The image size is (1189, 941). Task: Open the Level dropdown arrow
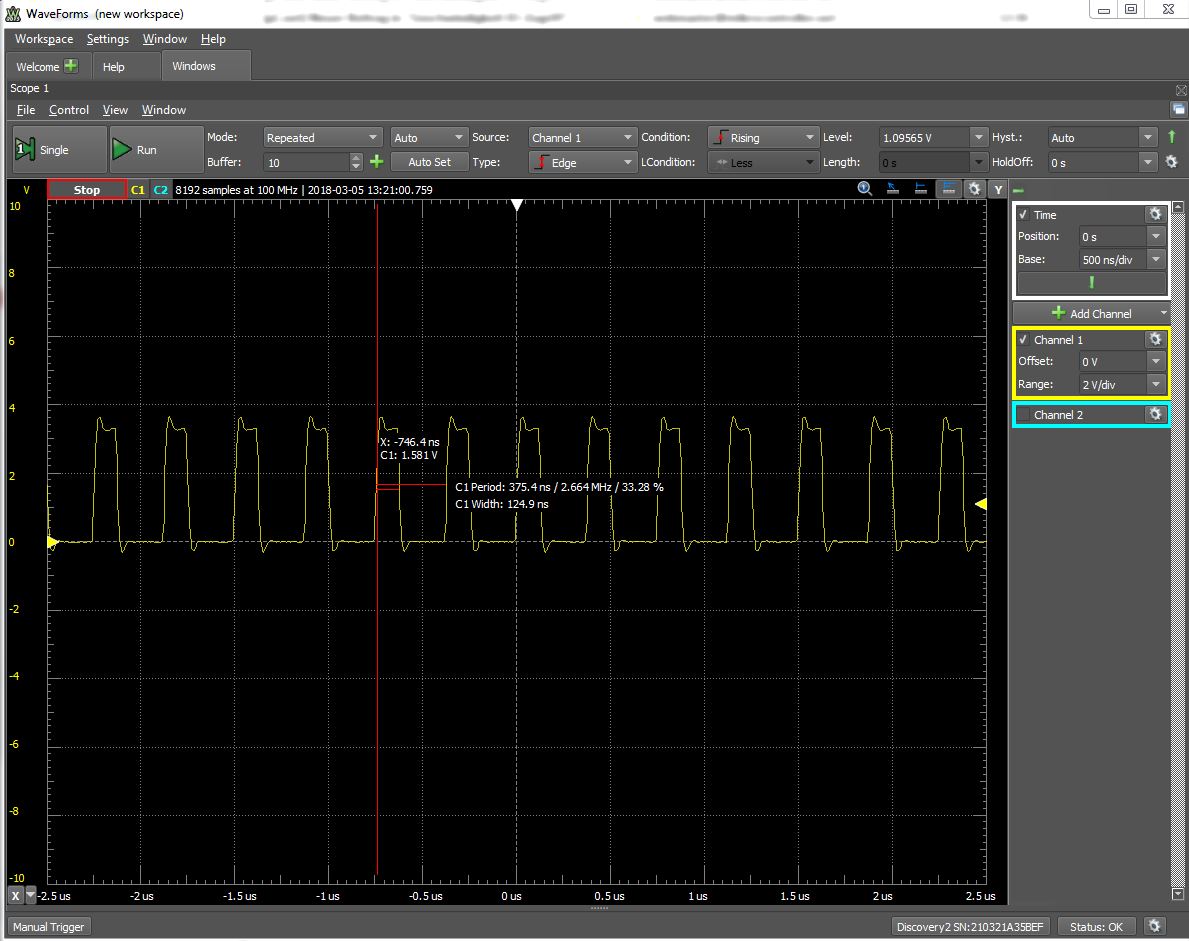[x=979, y=137]
